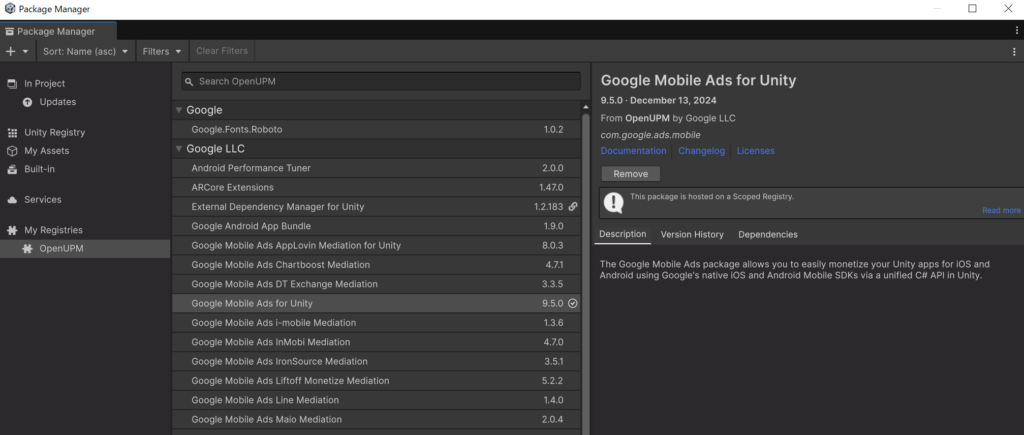Select Google Mobile Ads DT Exchange Mediation
1024x435 pixels.
point(376,284)
